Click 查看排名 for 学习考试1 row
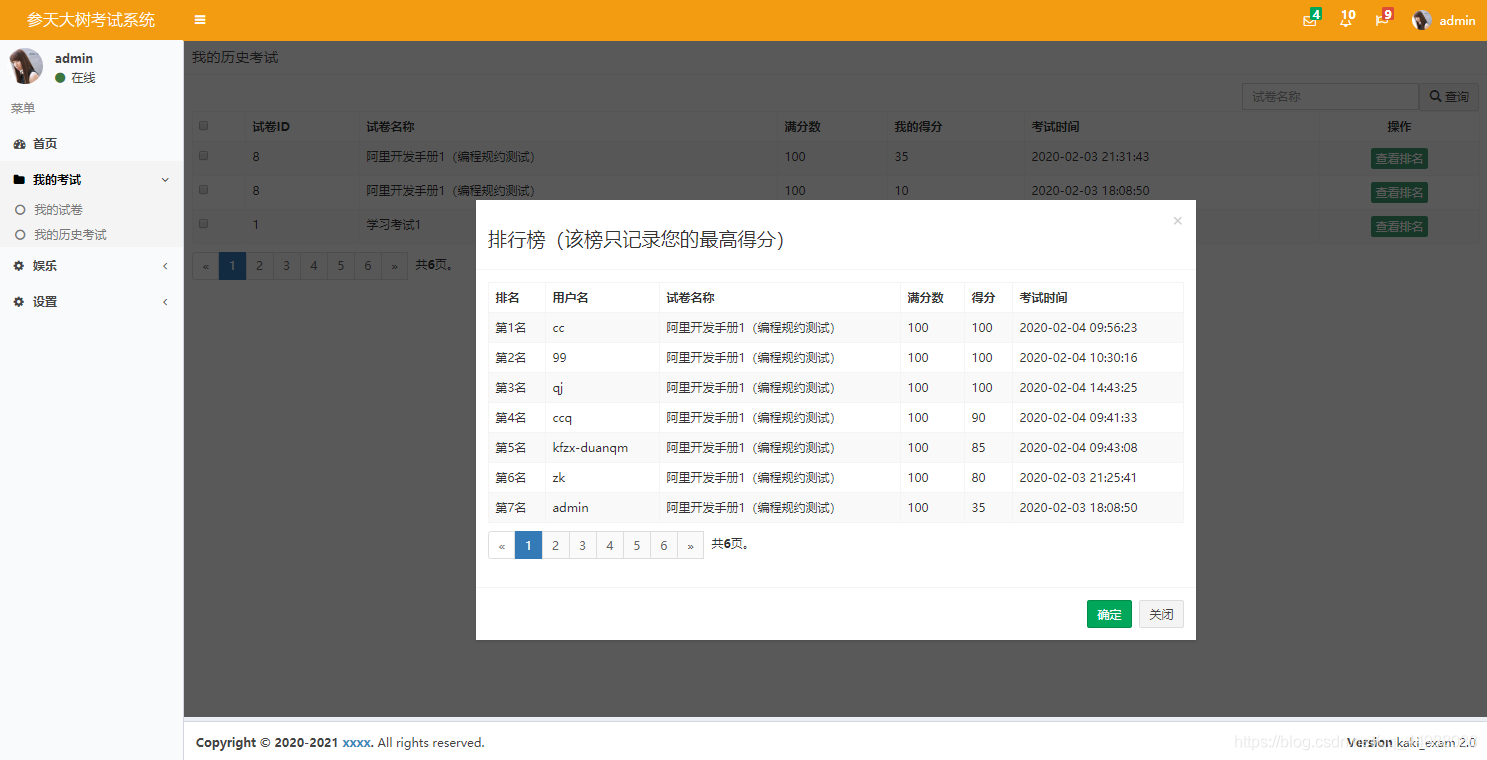This screenshot has width=1487, height=760. coord(1399,226)
